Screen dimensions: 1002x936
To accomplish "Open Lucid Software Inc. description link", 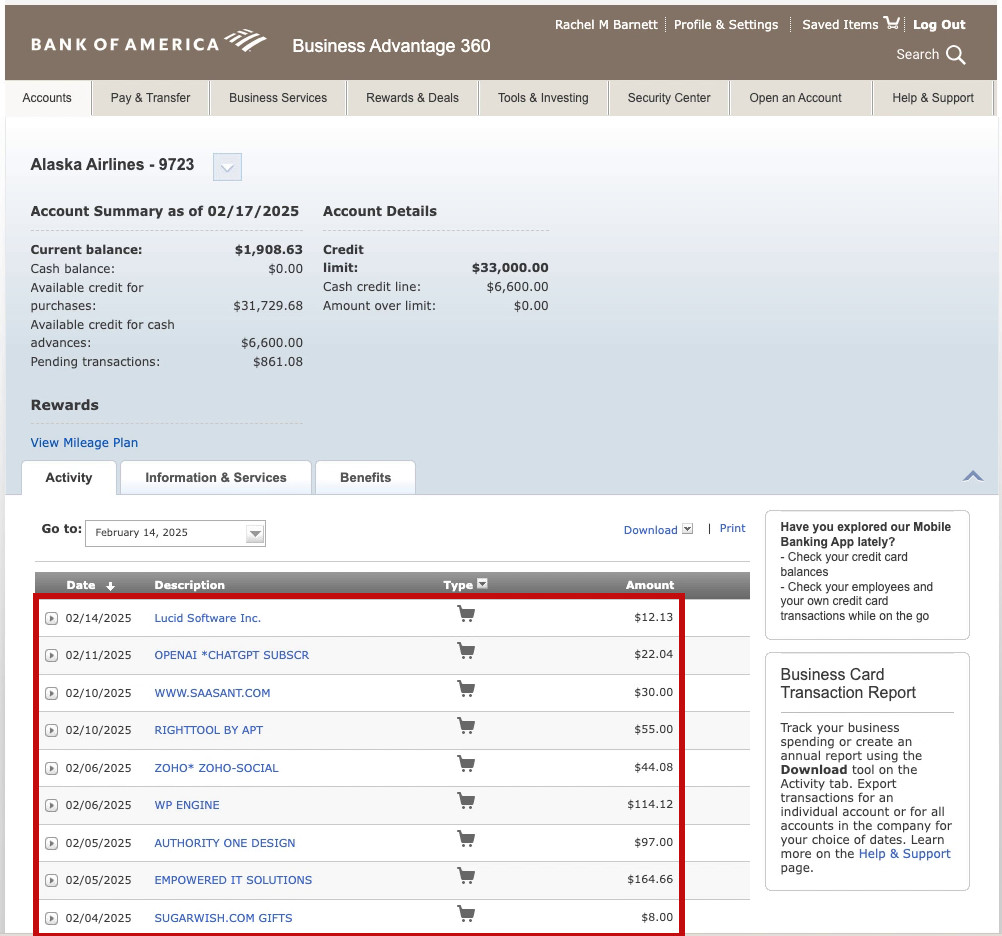I will coord(208,618).
